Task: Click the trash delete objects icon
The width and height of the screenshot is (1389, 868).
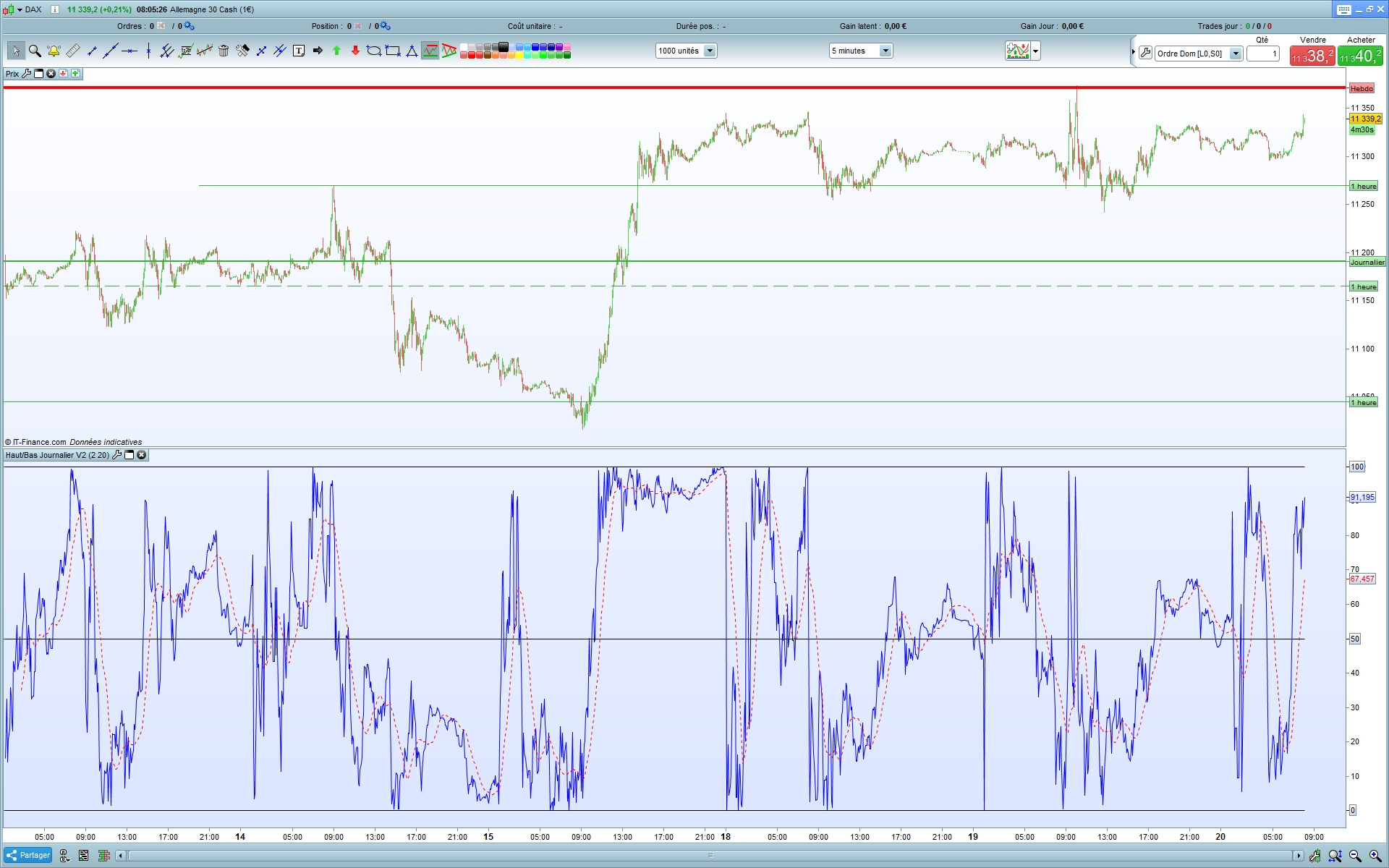Action: coord(224,51)
